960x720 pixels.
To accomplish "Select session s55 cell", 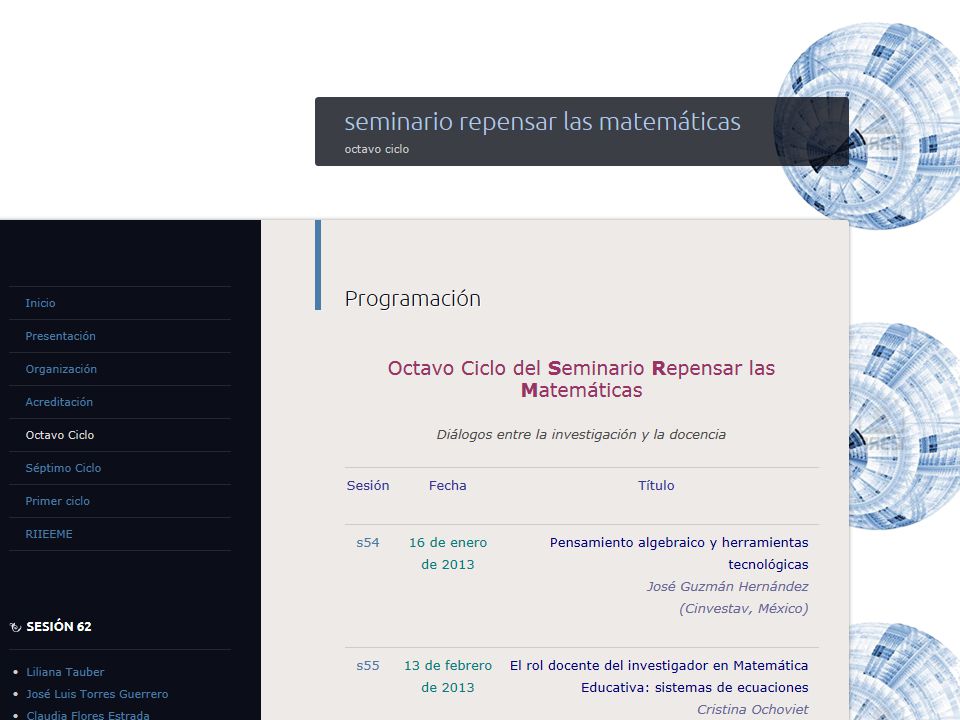I will [x=368, y=666].
